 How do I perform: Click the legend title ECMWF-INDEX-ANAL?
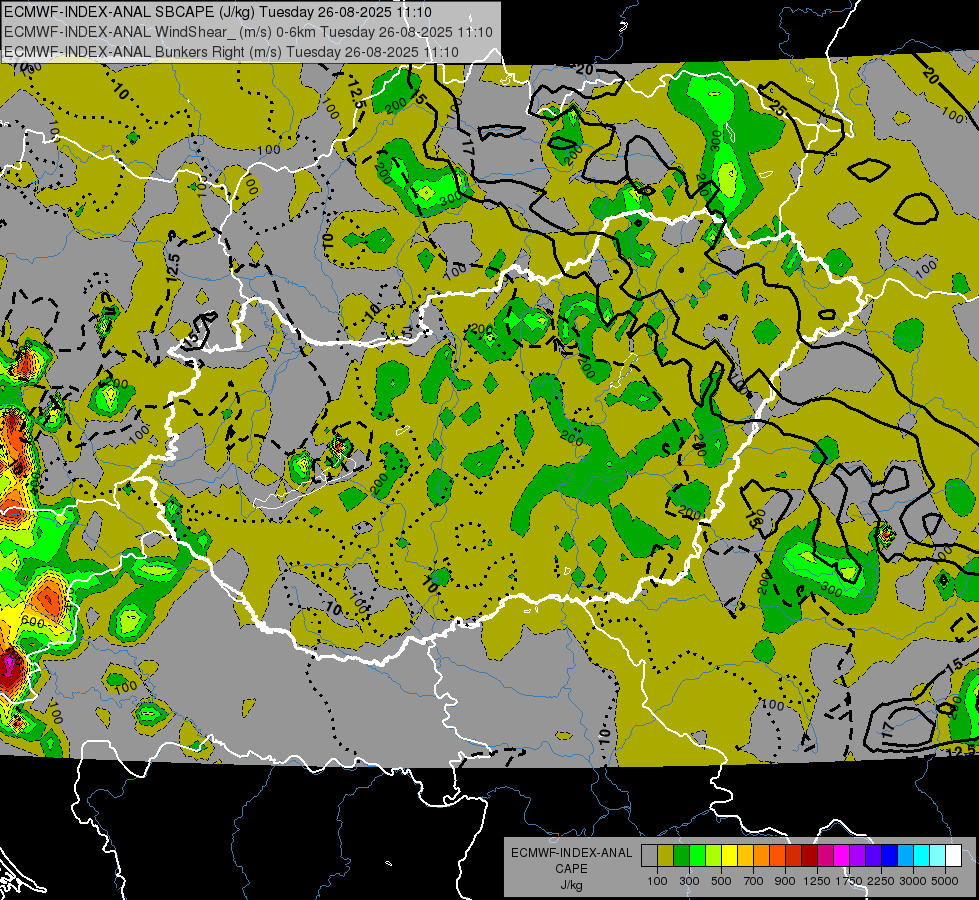[571, 853]
